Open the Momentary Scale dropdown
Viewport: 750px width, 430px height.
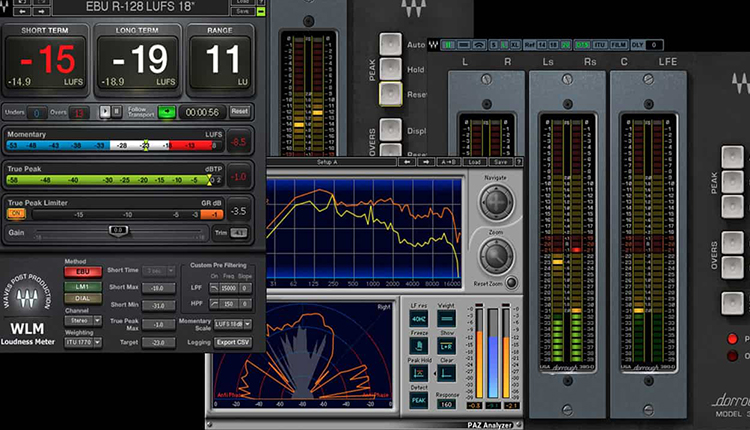(x=232, y=324)
